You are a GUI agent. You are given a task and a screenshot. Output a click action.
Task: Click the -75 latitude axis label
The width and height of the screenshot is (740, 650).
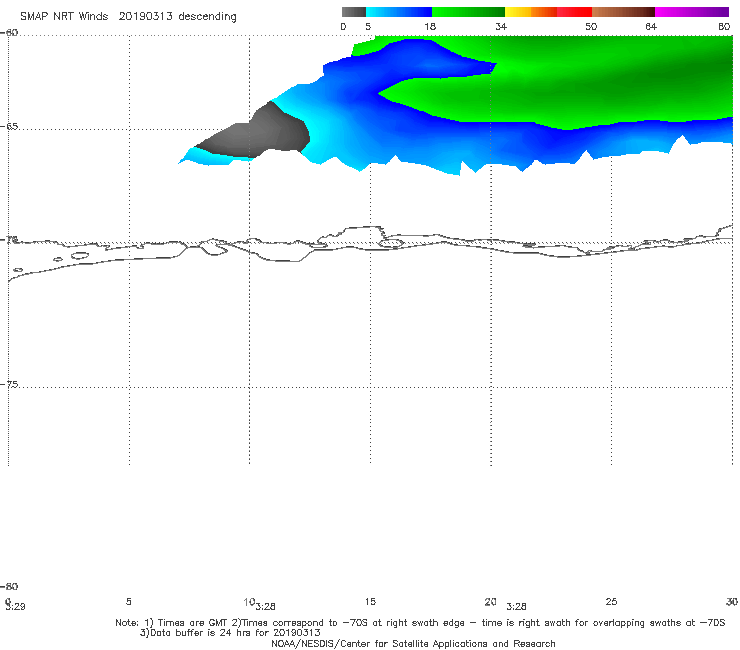9,384
